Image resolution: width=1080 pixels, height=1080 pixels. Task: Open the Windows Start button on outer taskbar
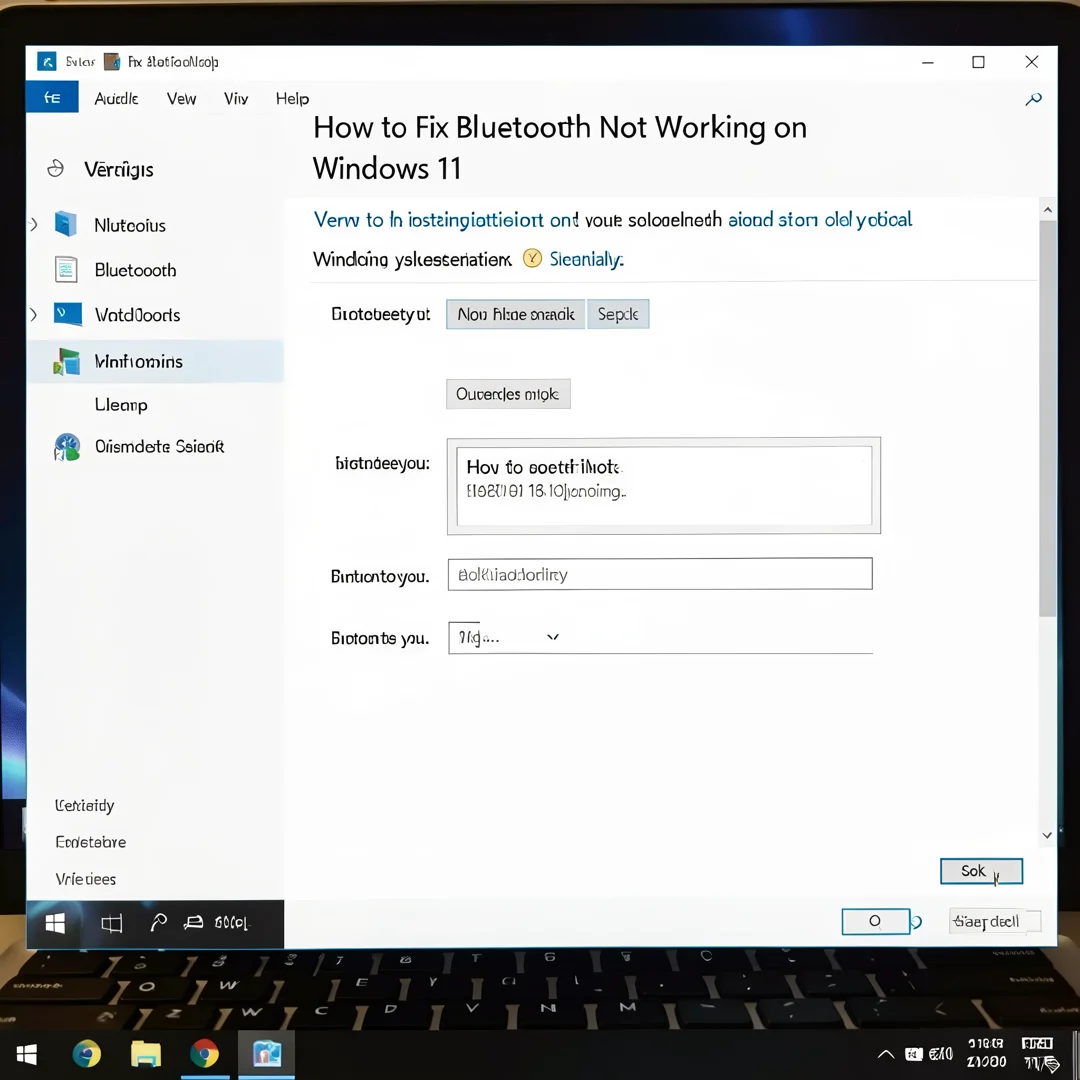click(x=26, y=1054)
